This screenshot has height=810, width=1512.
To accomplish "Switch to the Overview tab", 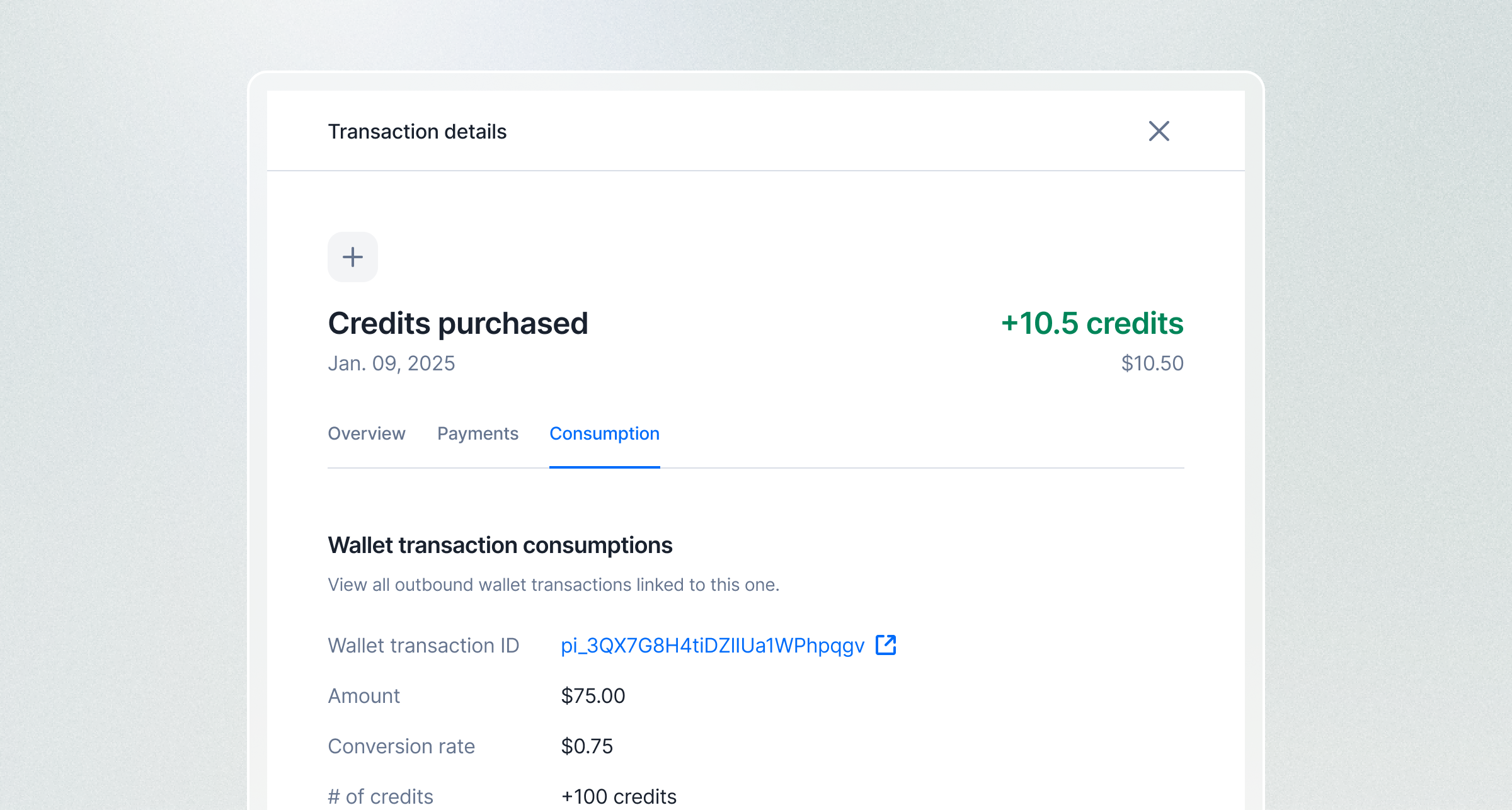I will pos(367,433).
